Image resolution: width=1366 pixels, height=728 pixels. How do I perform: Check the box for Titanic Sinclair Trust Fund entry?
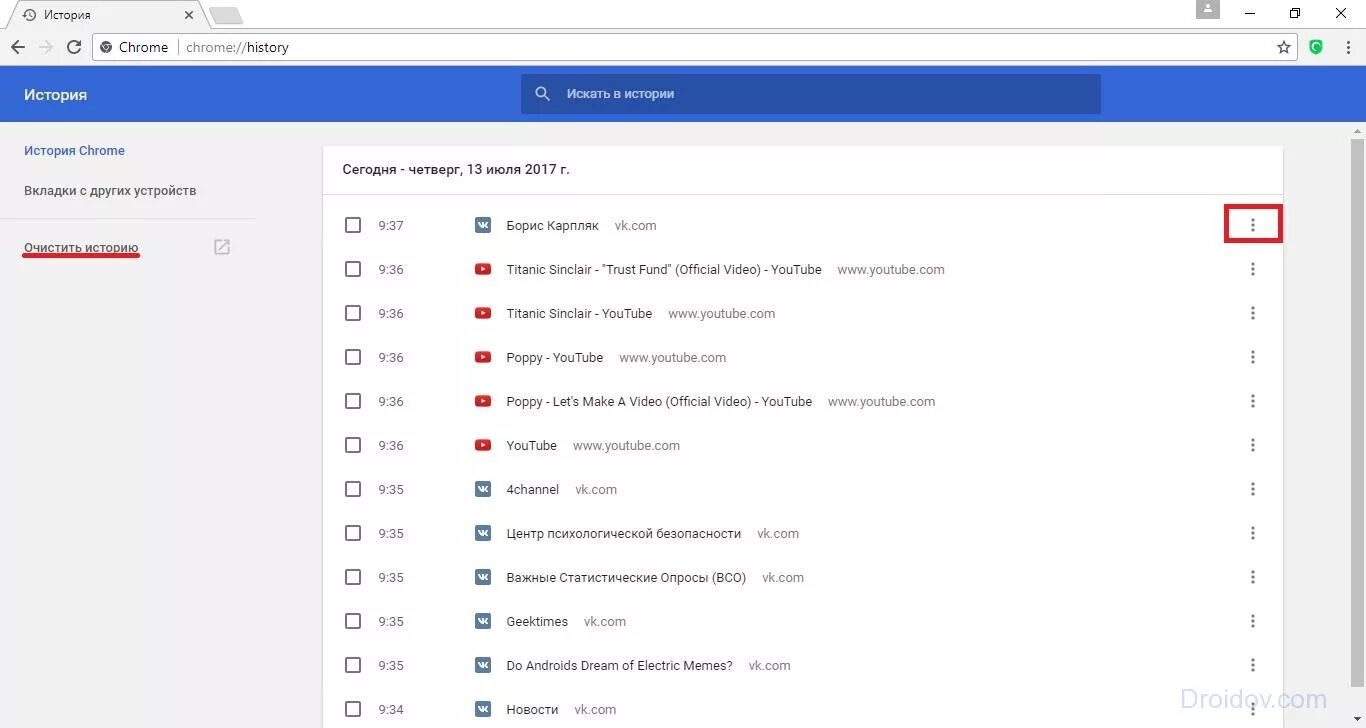[x=353, y=269]
